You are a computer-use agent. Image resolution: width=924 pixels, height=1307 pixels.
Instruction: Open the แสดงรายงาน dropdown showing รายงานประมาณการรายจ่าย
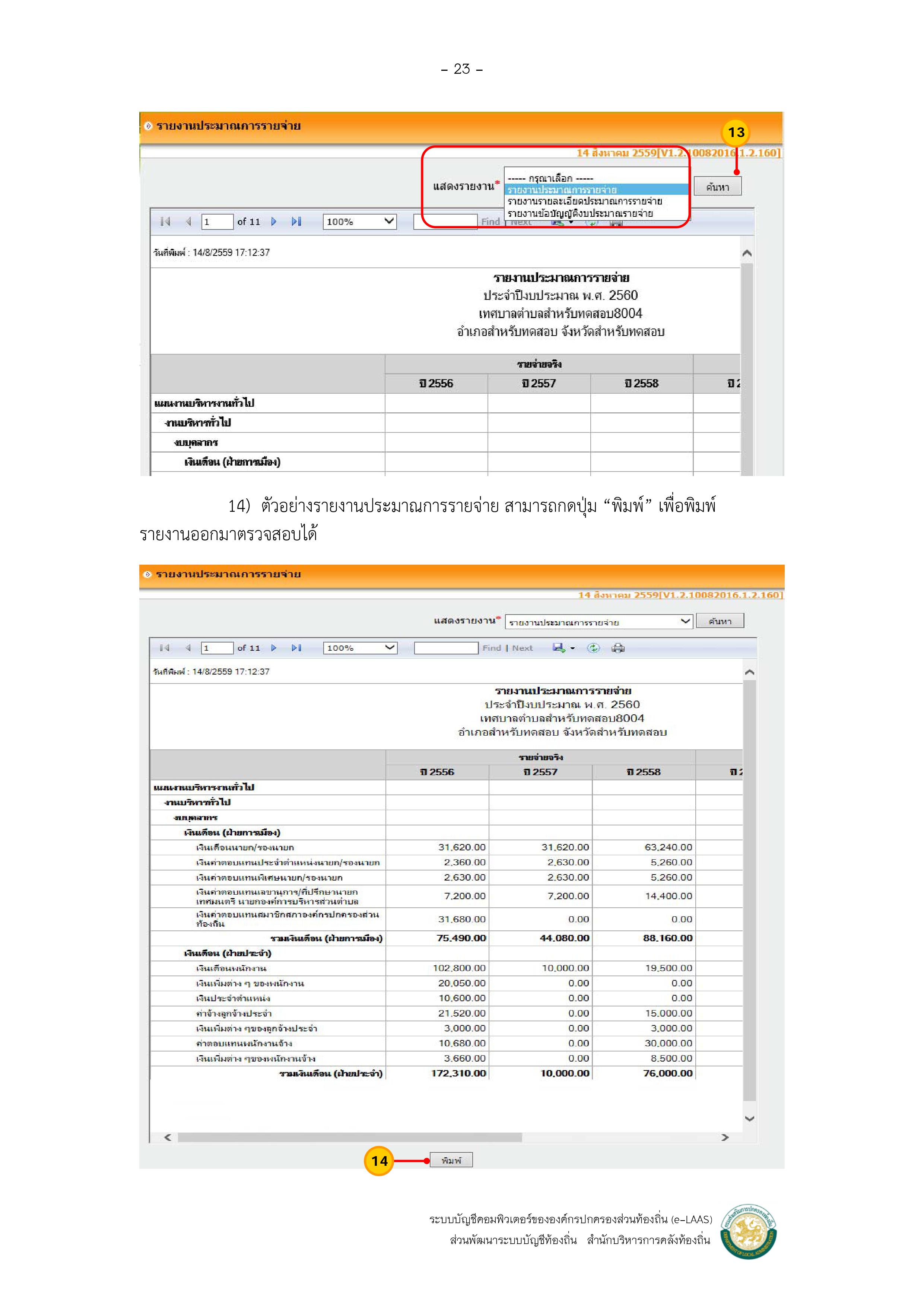point(599,622)
